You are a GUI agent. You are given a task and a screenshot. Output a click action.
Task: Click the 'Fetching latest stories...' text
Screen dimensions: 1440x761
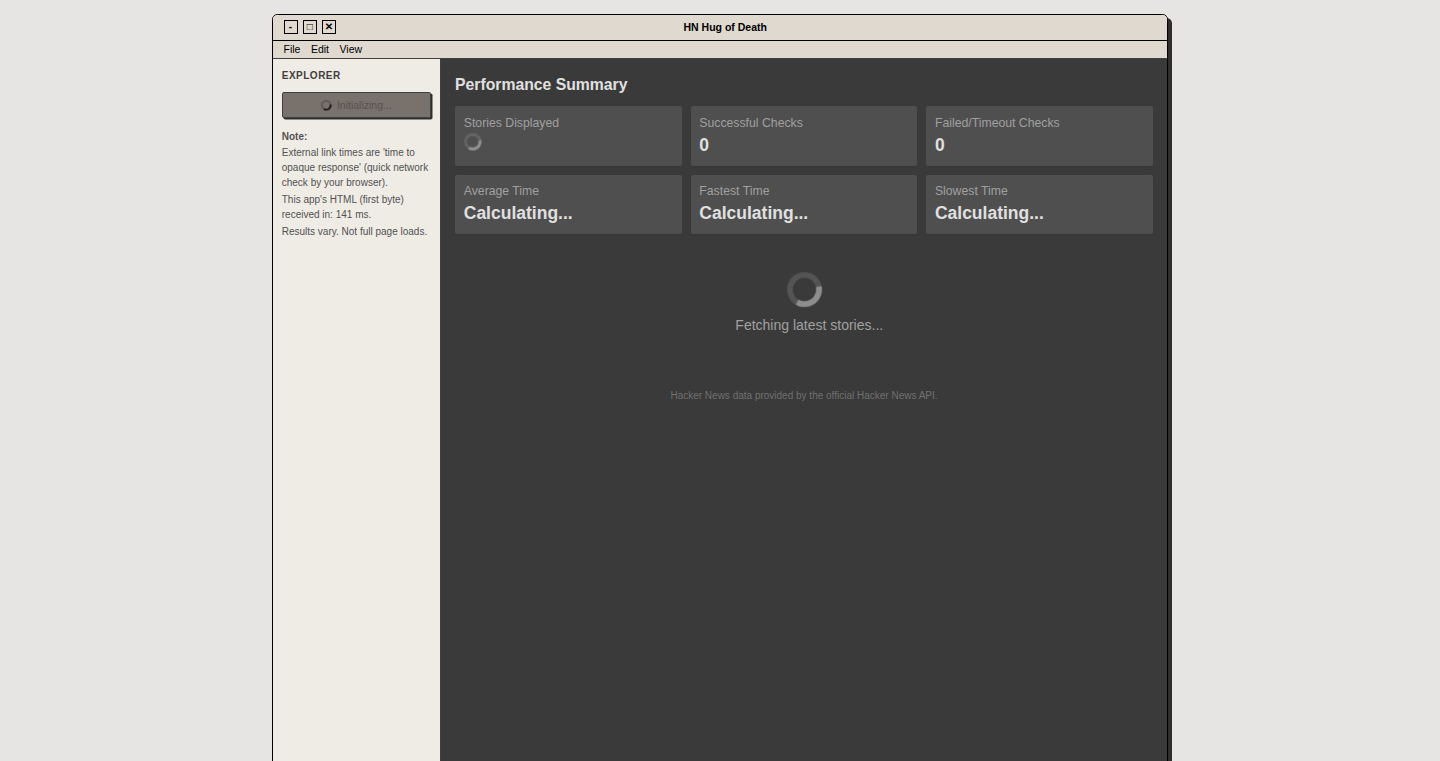click(x=809, y=325)
